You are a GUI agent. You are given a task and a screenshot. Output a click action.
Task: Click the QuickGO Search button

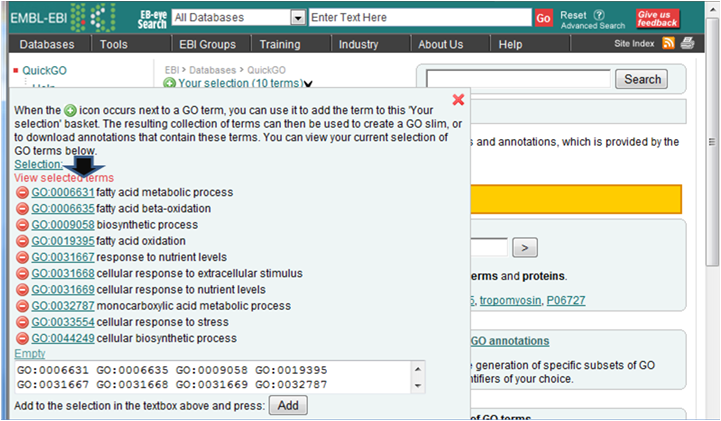642,79
